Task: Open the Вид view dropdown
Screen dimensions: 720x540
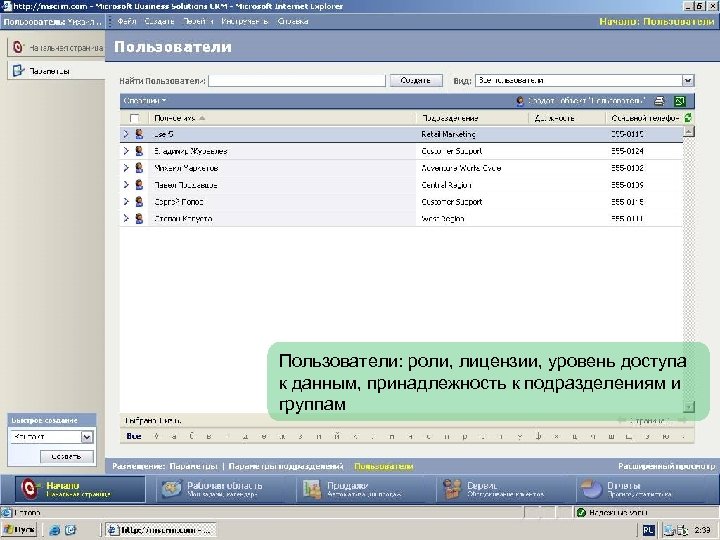Action: pyautogui.click(x=687, y=80)
